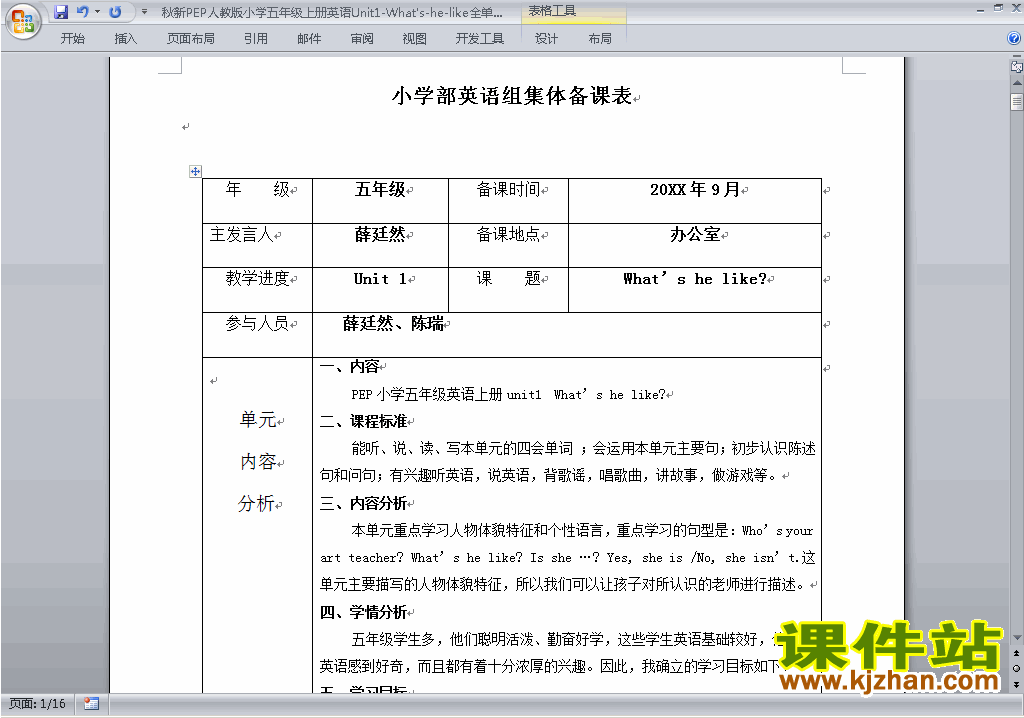Image resolution: width=1024 pixels, height=718 pixels.
Task: Click the heading 一、内容
Action: 349,367
